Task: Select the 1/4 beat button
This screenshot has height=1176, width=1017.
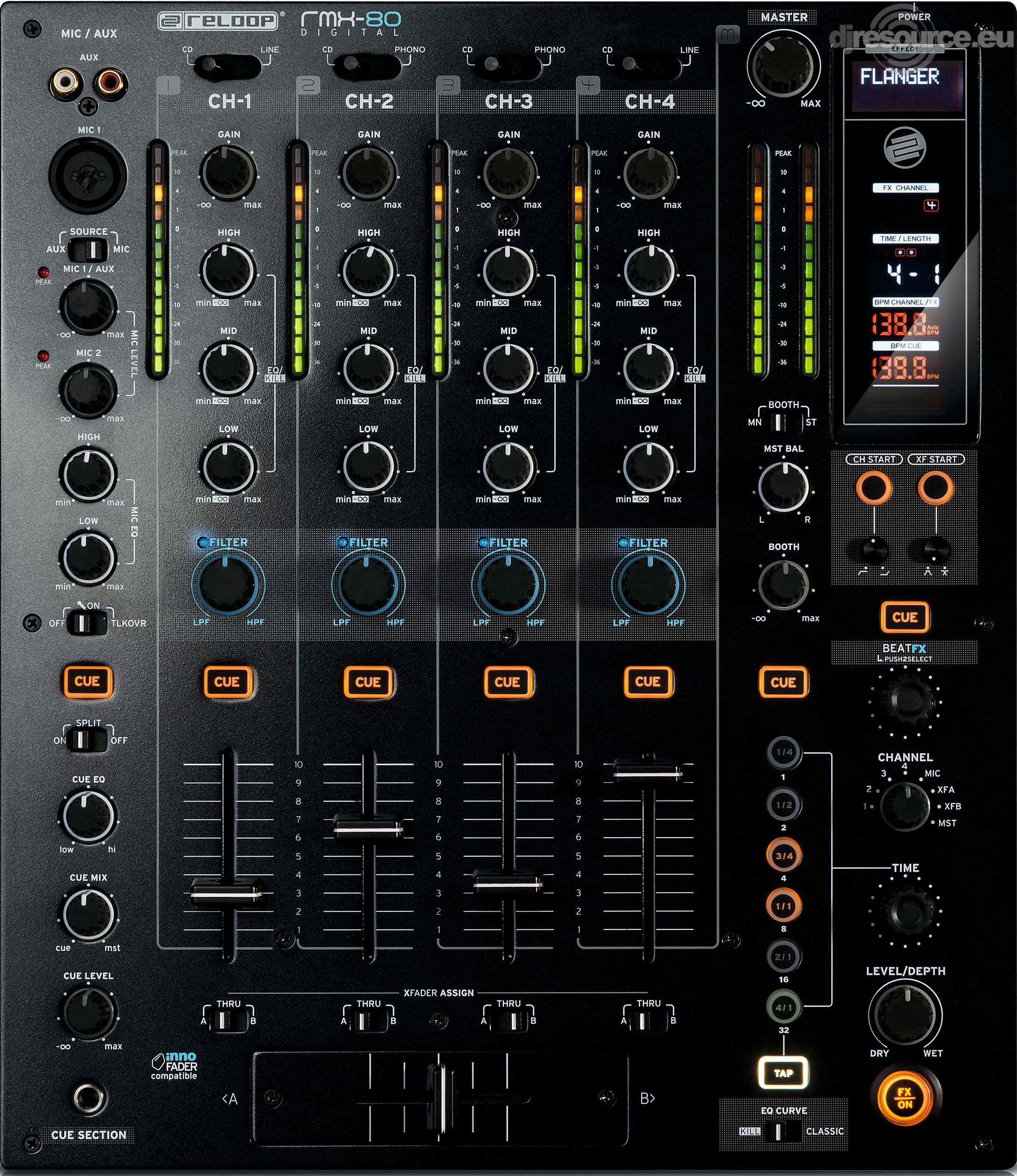Action: tap(784, 752)
